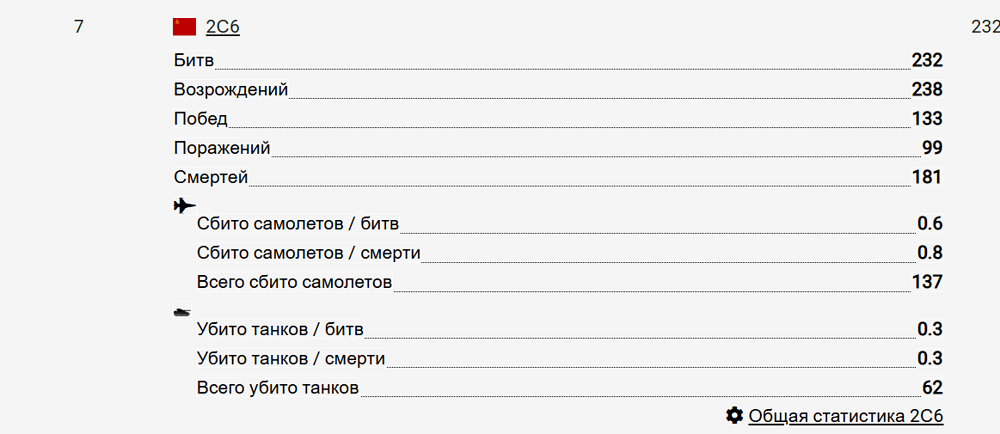Image resolution: width=1000 pixels, height=434 pixels.
Task: Click the 62 total tanks value
Action: [x=932, y=387]
